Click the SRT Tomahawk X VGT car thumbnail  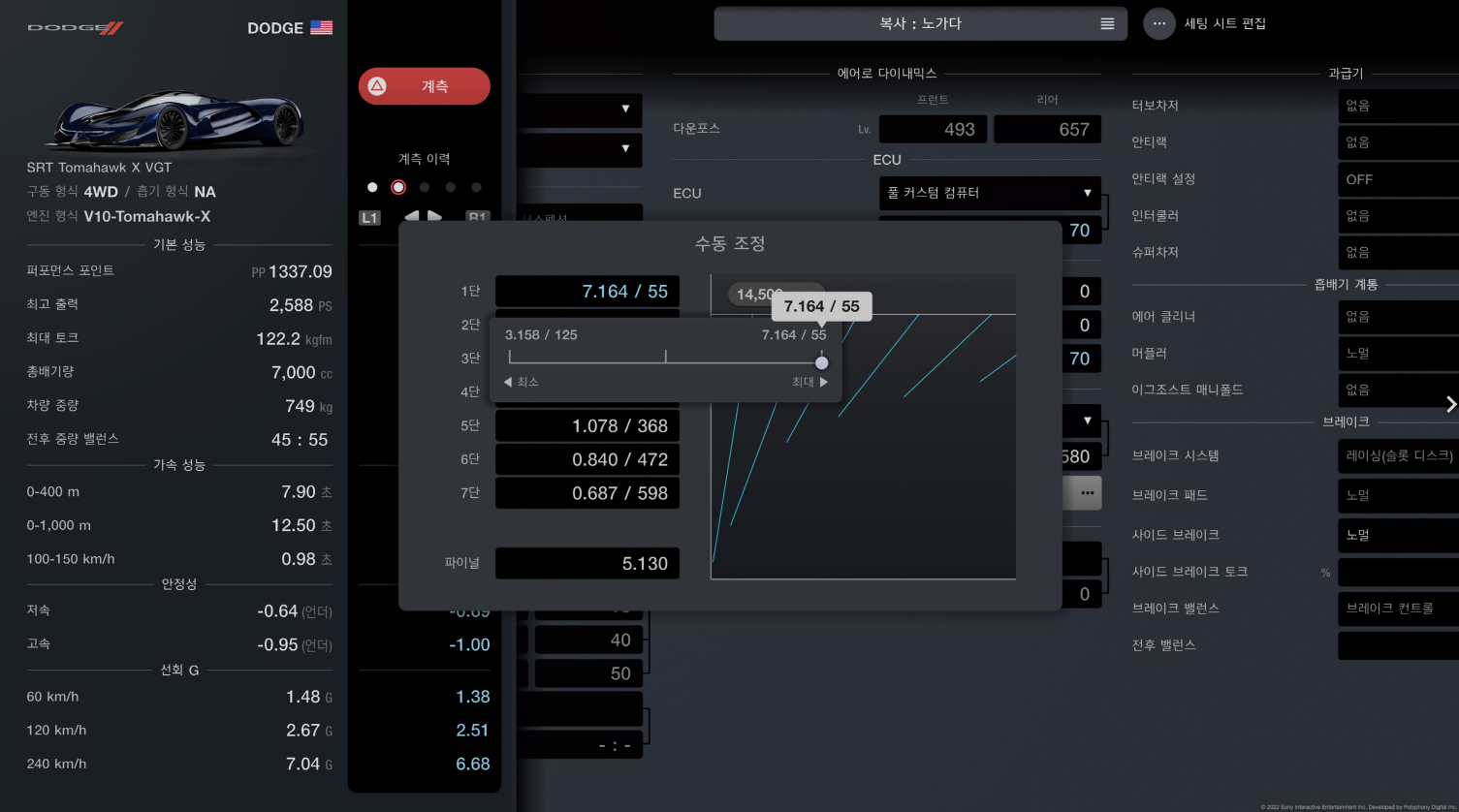pos(179,122)
